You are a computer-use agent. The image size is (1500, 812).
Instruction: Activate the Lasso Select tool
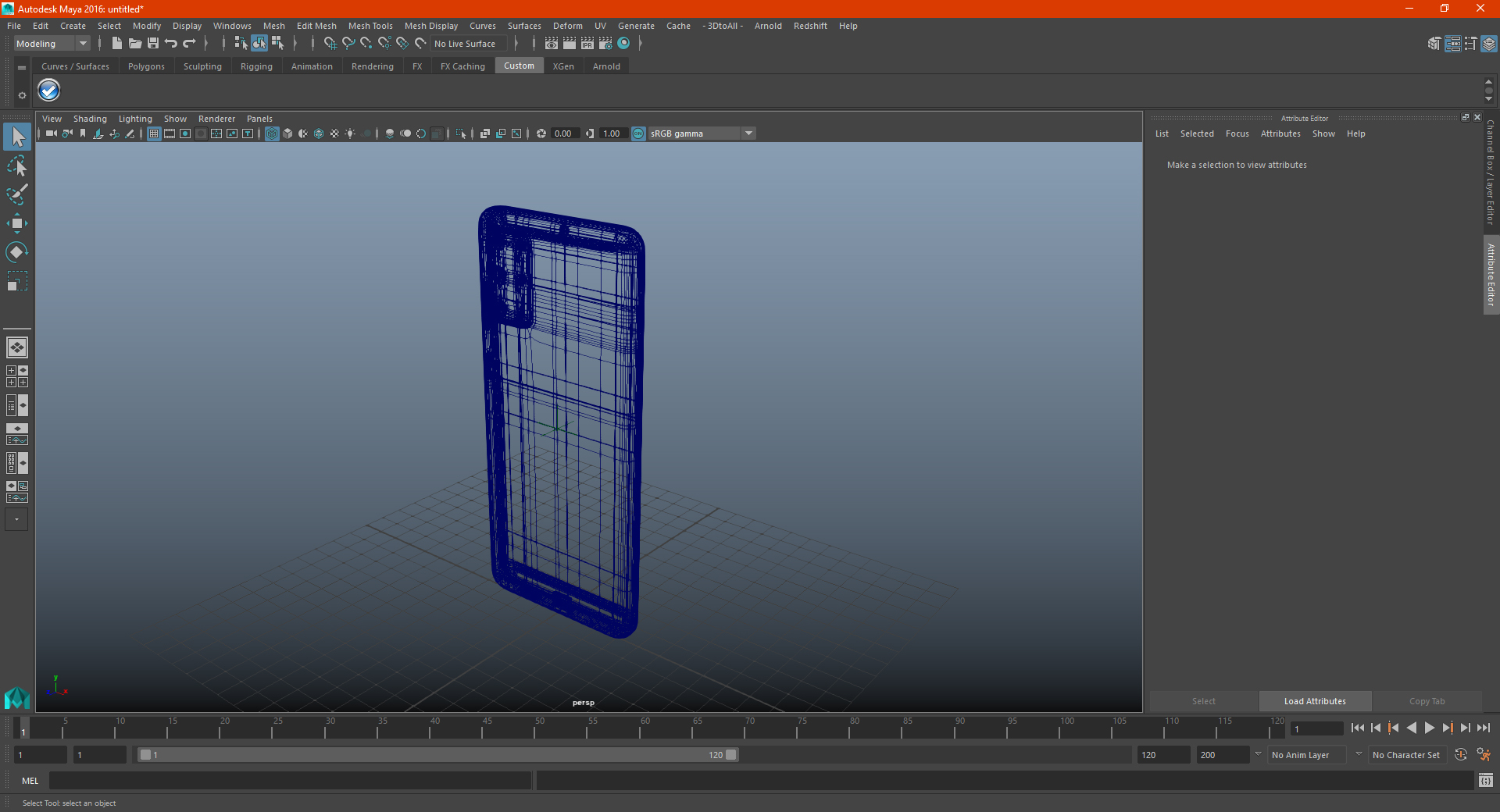point(17,166)
